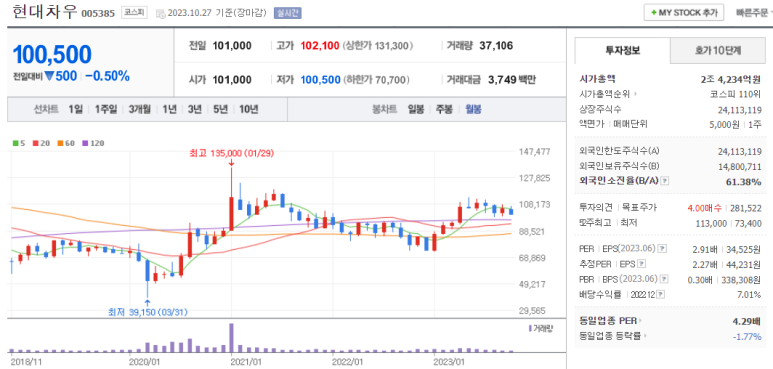Show the 주봉 weekly candle chart
773x369 pixels.
point(444,109)
